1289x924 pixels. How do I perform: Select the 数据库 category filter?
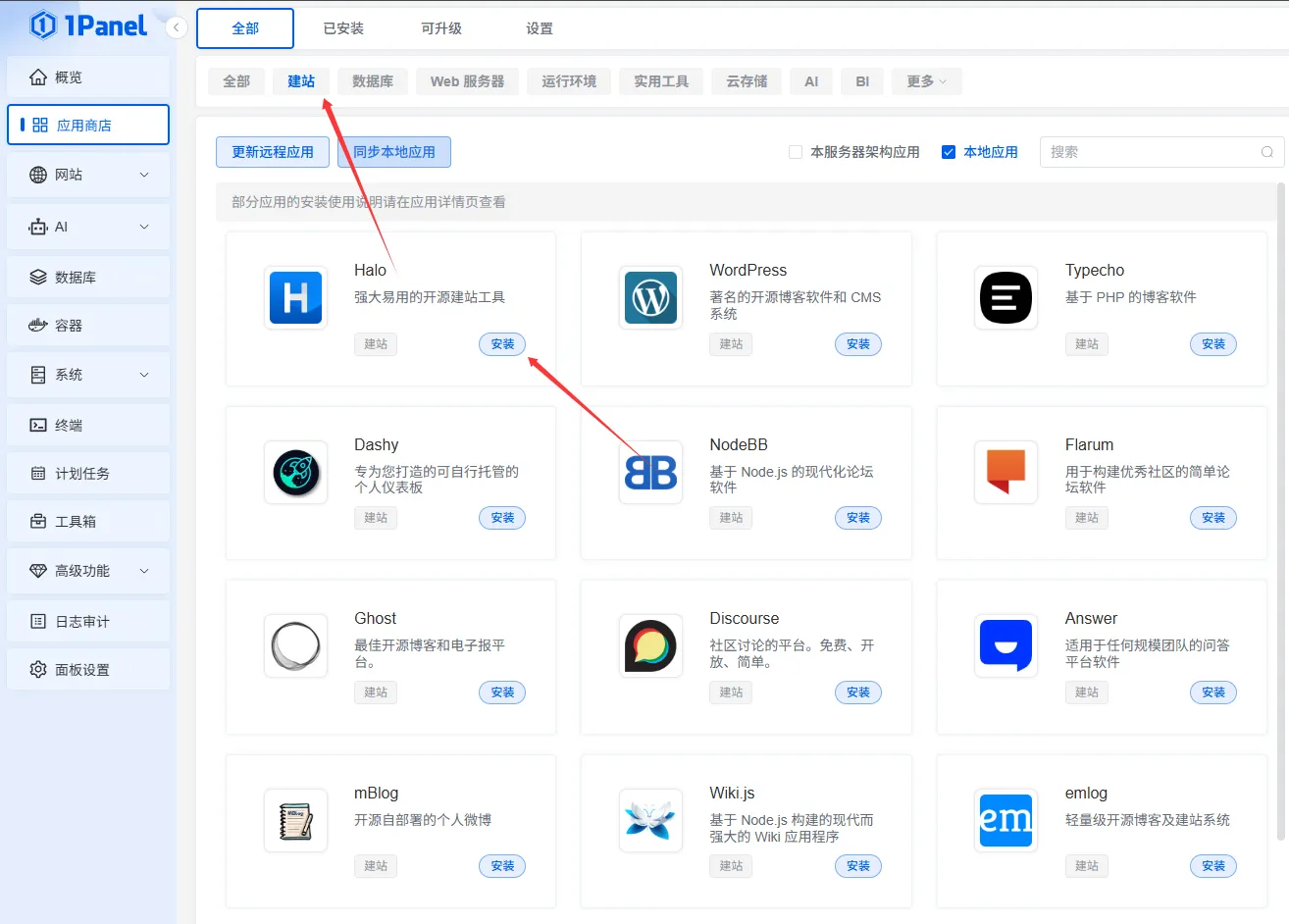click(373, 81)
